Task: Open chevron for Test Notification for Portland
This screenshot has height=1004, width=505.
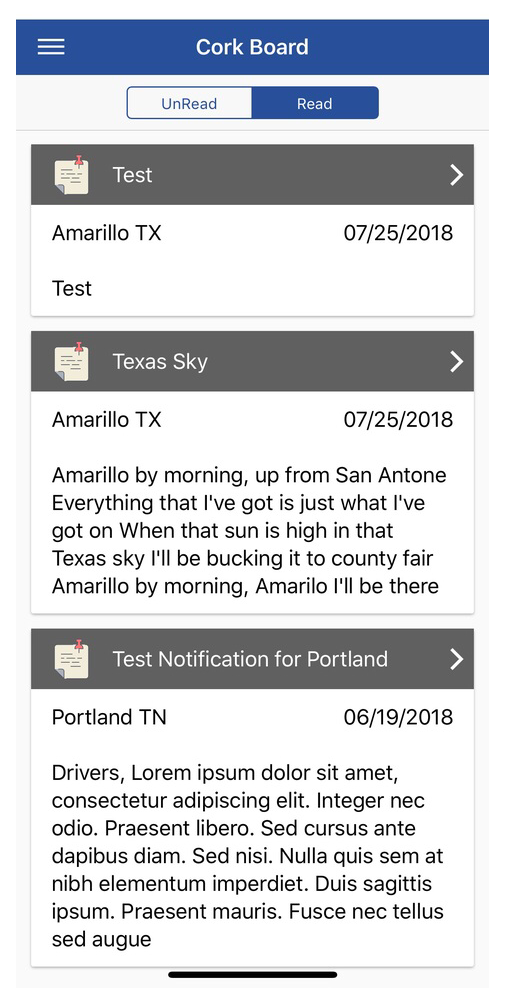Action: click(456, 659)
